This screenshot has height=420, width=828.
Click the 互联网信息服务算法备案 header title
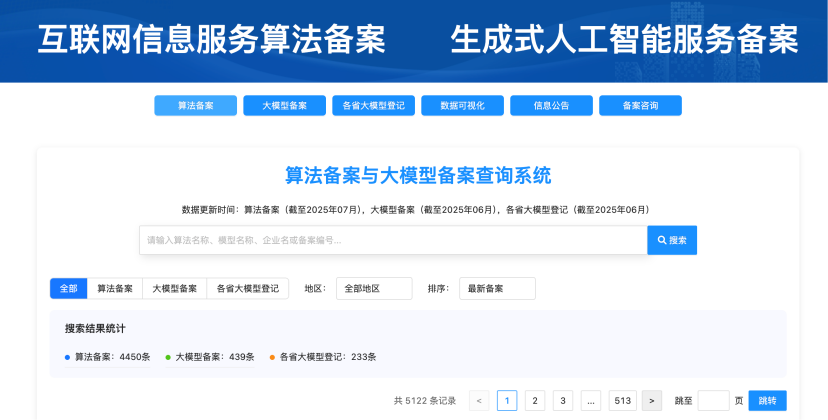point(212,40)
